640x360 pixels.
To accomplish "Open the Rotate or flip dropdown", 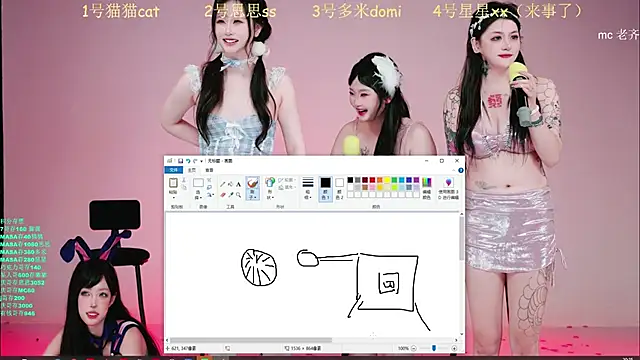I will [210, 195].
